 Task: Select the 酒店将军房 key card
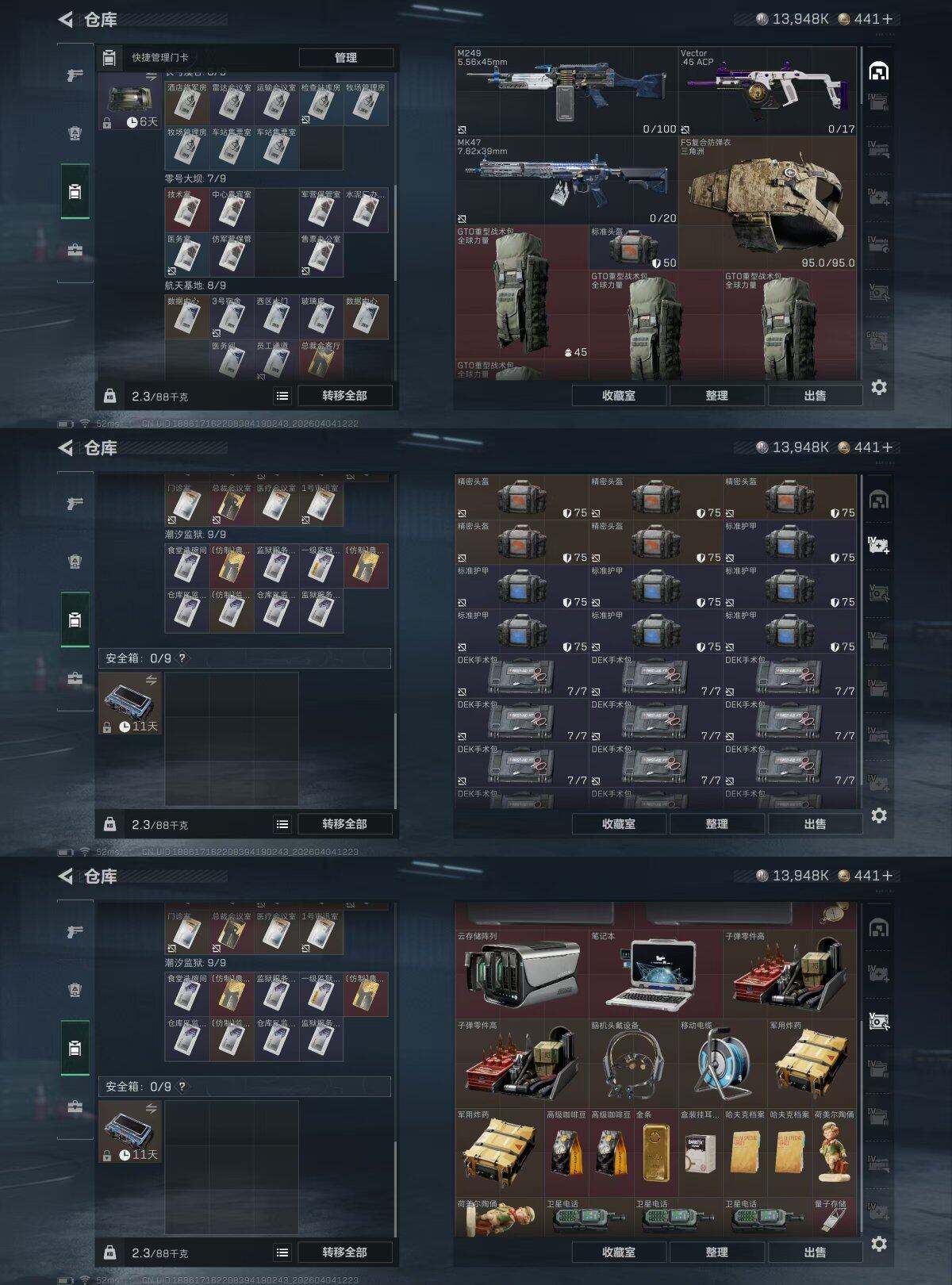[186, 103]
